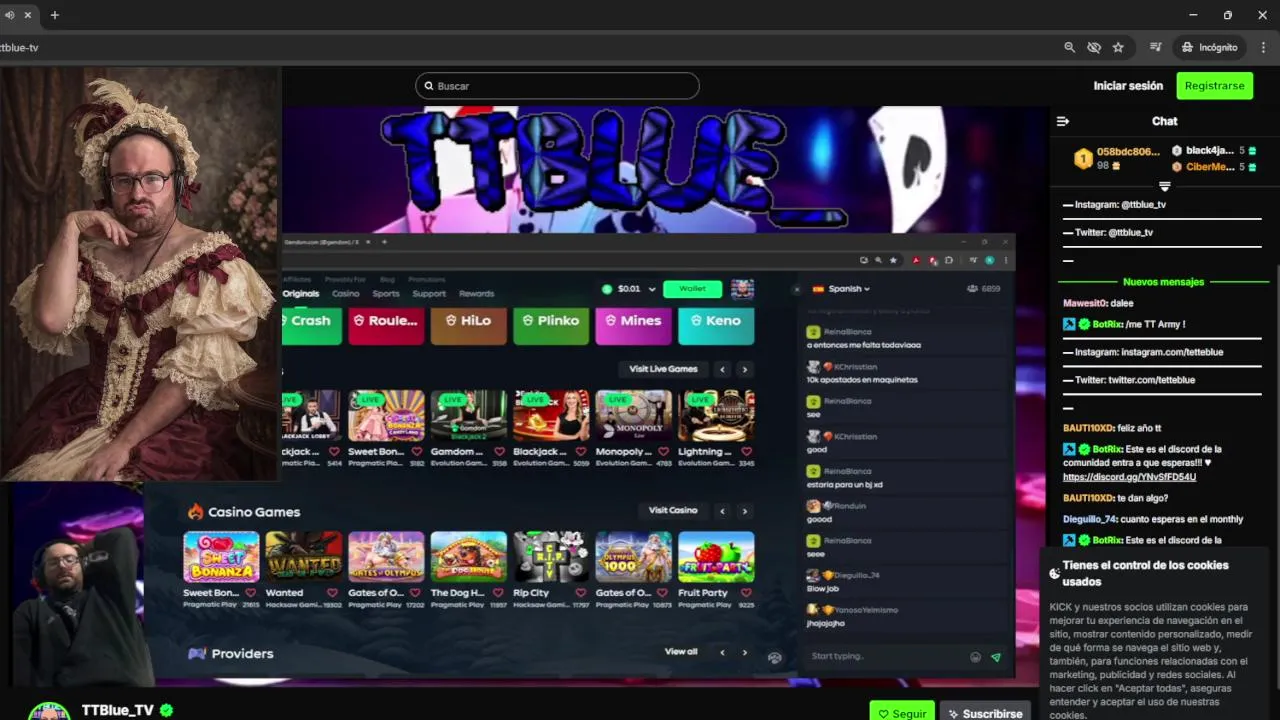This screenshot has height=720, width=1280.
Task: Click the online users count 6859
Action: coord(984,289)
